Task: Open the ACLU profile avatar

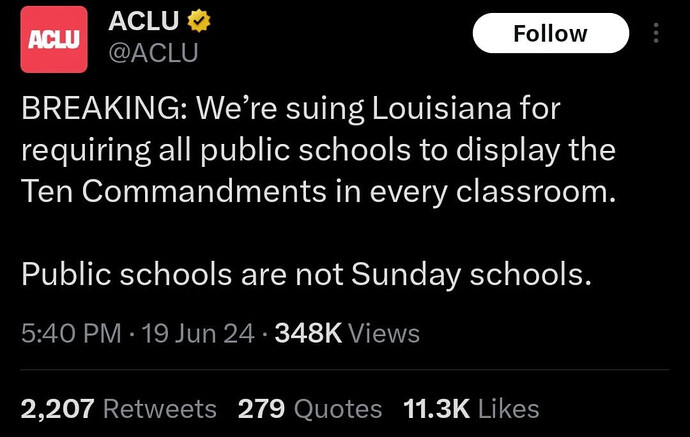Action: [x=55, y=39]
